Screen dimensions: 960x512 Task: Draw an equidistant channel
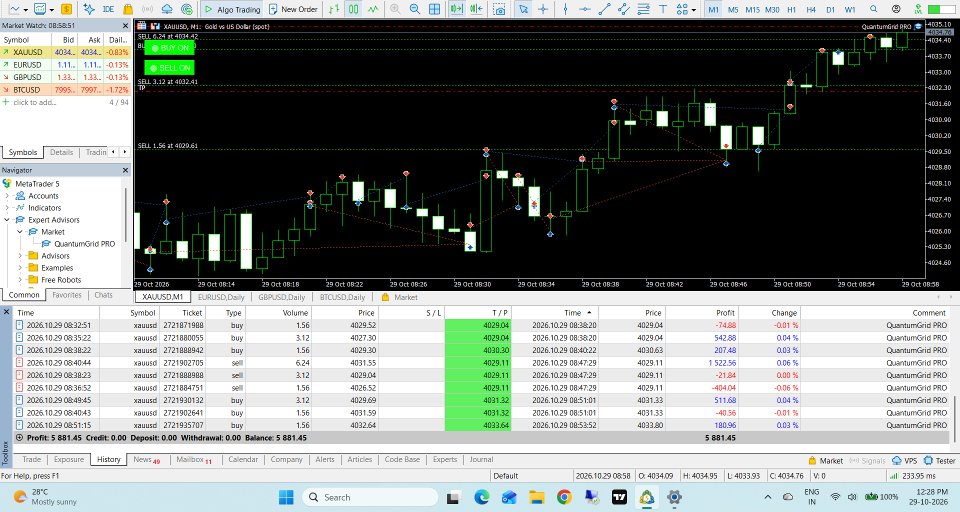pos(624,9)
